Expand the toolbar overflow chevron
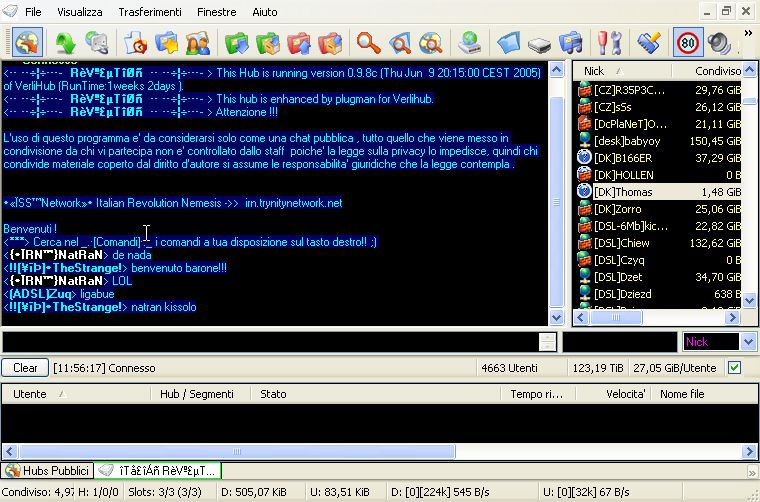The width and height of the screenshot is (760, 502). [748, 34]
